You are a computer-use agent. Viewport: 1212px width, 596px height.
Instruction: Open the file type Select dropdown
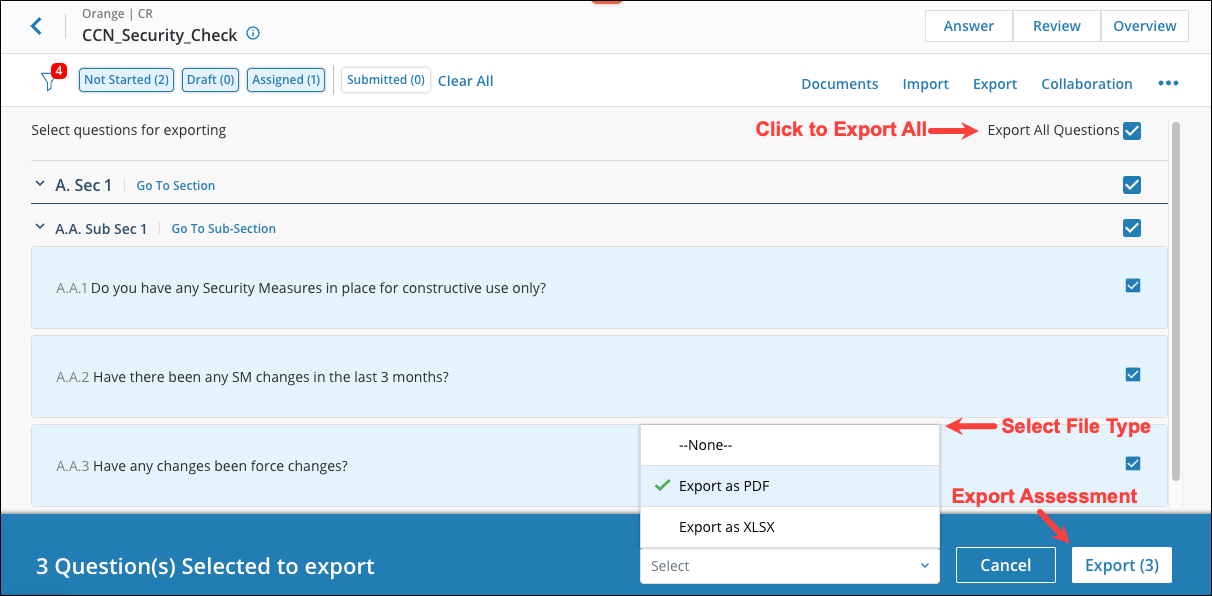789,565
